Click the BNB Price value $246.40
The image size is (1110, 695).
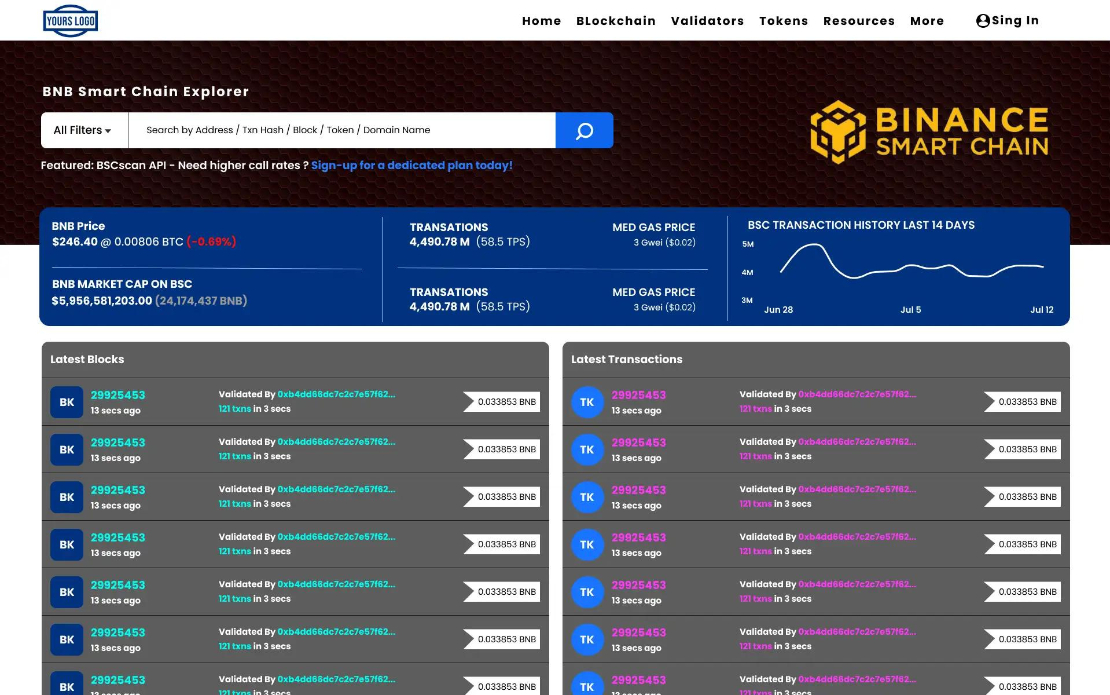(x=74, y=241)
